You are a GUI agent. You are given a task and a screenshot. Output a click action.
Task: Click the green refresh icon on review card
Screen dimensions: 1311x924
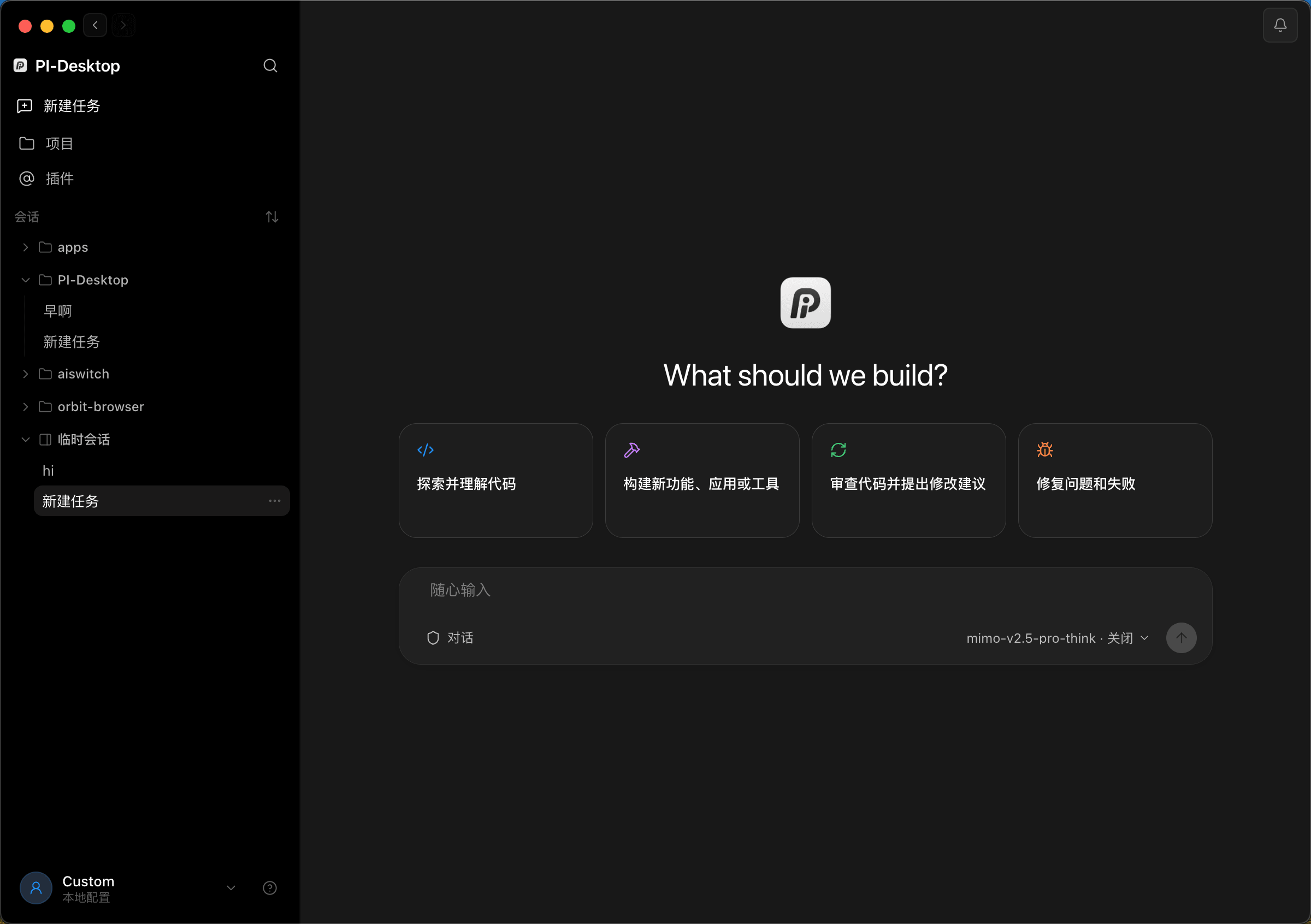[x=838, y=450]
